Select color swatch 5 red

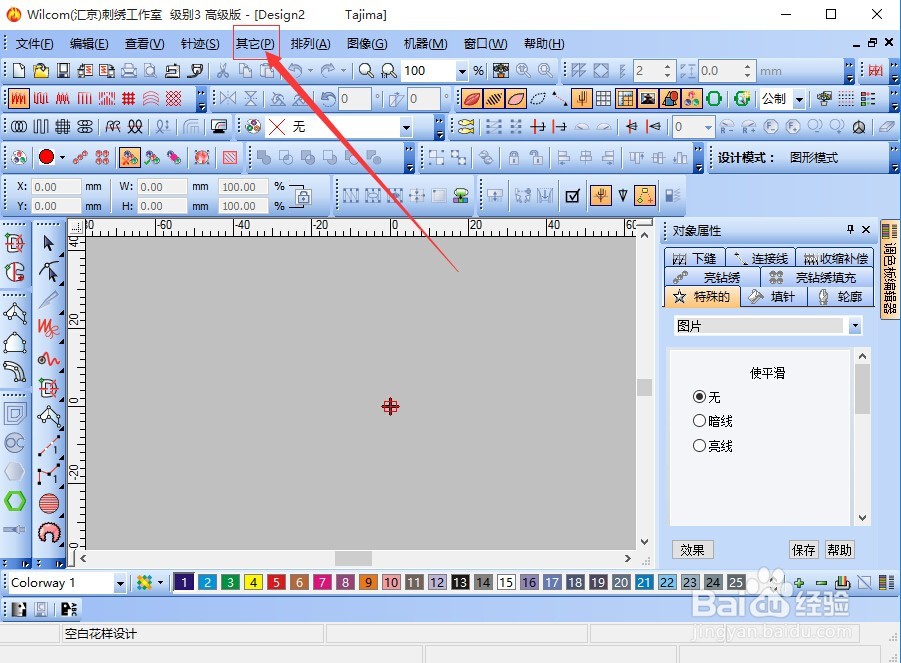coord(276,583)
